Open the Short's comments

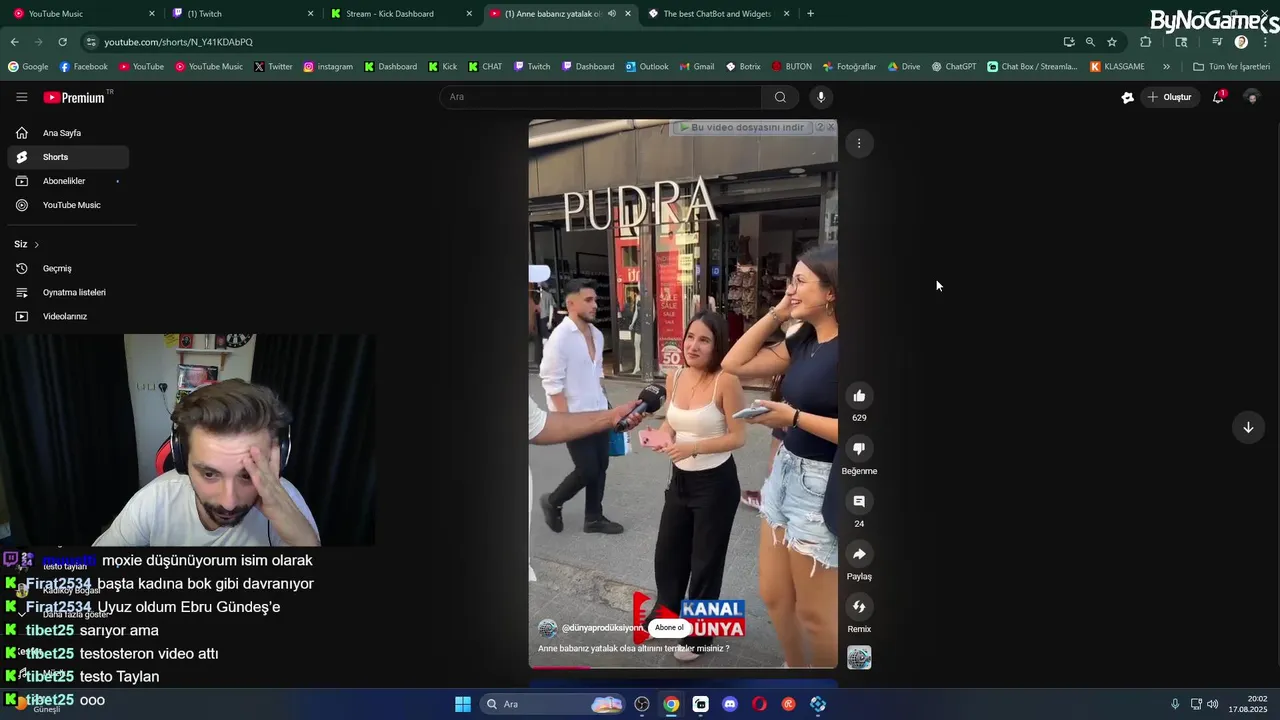859,501
